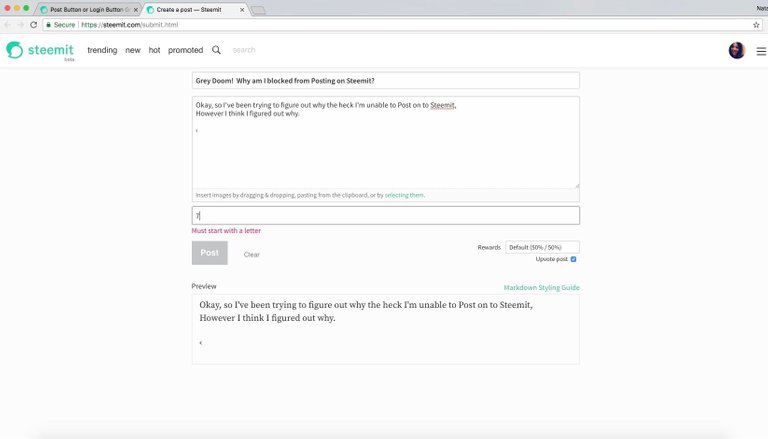Close the Create a post tab
Viewport: 768px width, 439px height.
point(242,10)
